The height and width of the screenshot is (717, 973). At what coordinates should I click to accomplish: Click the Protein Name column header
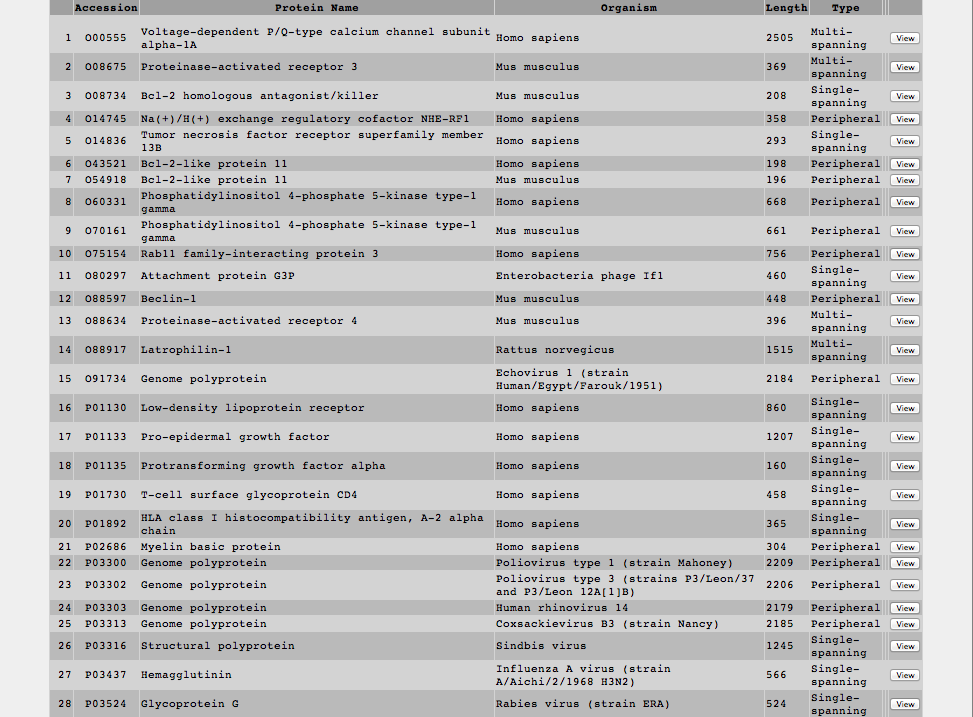(x=316, y=8)
